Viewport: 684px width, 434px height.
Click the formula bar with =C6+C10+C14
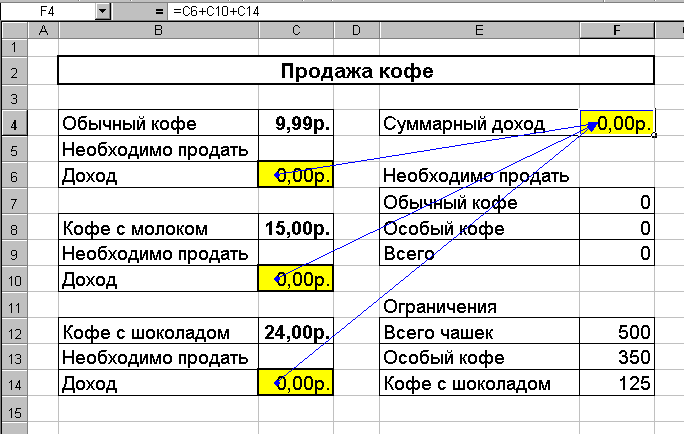point(425,11)
